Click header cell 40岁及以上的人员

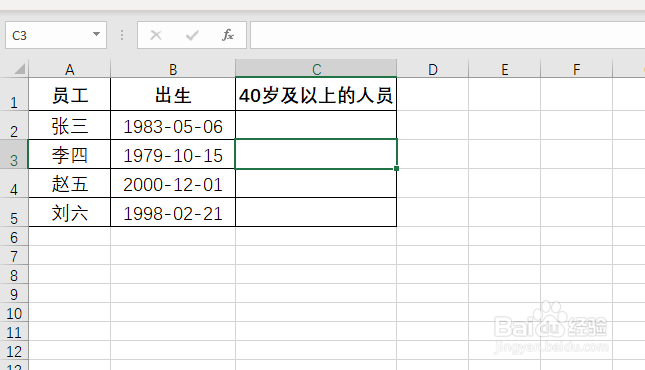click(316, 95)
